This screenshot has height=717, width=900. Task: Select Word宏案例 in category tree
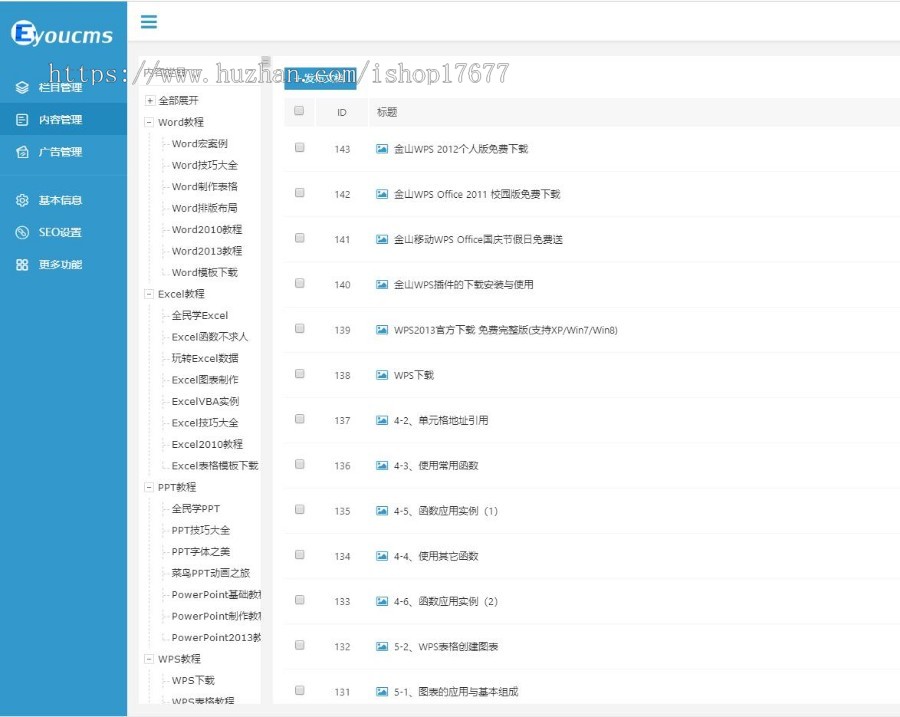tap(199, 144)
